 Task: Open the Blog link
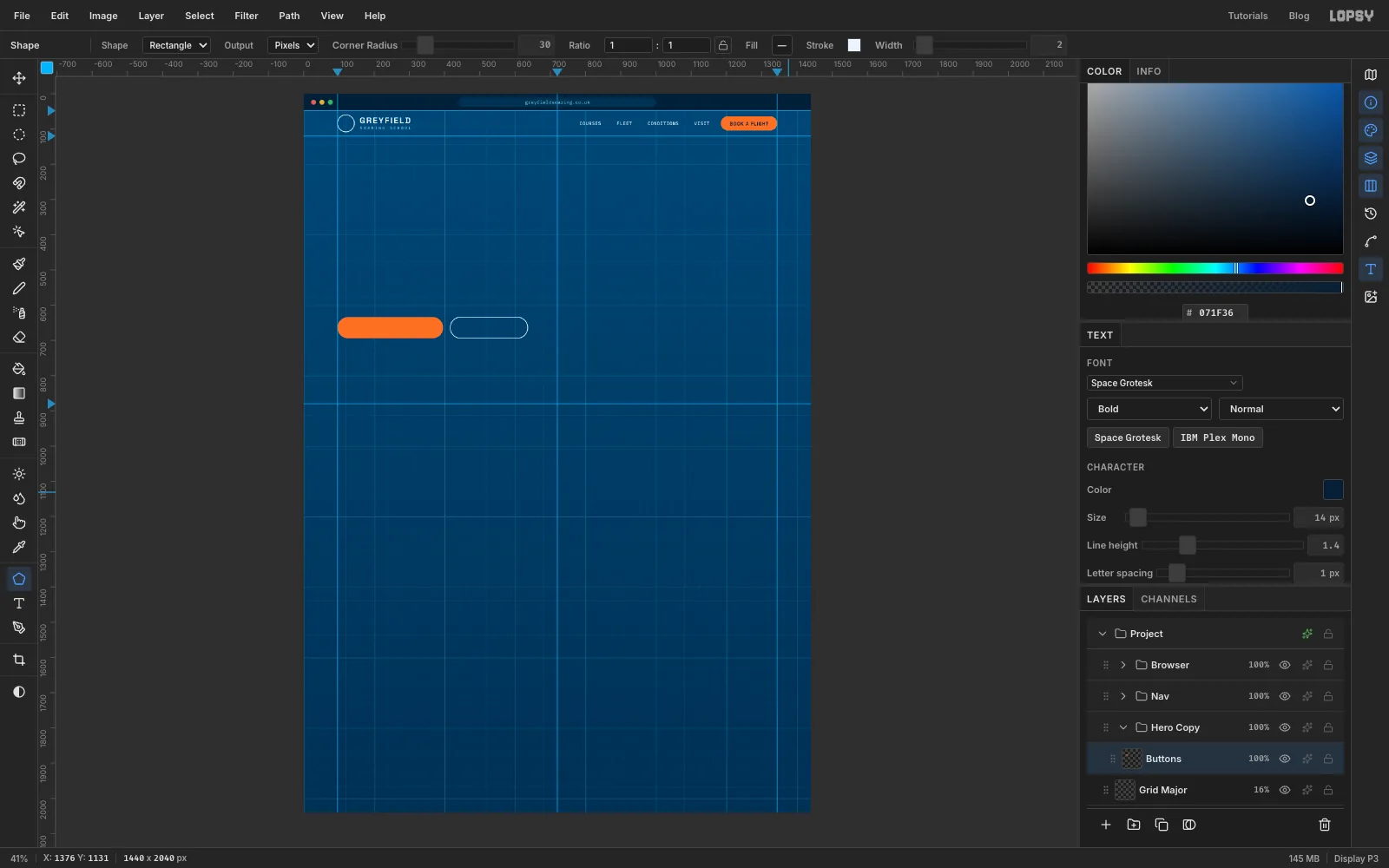point(1299,16)
